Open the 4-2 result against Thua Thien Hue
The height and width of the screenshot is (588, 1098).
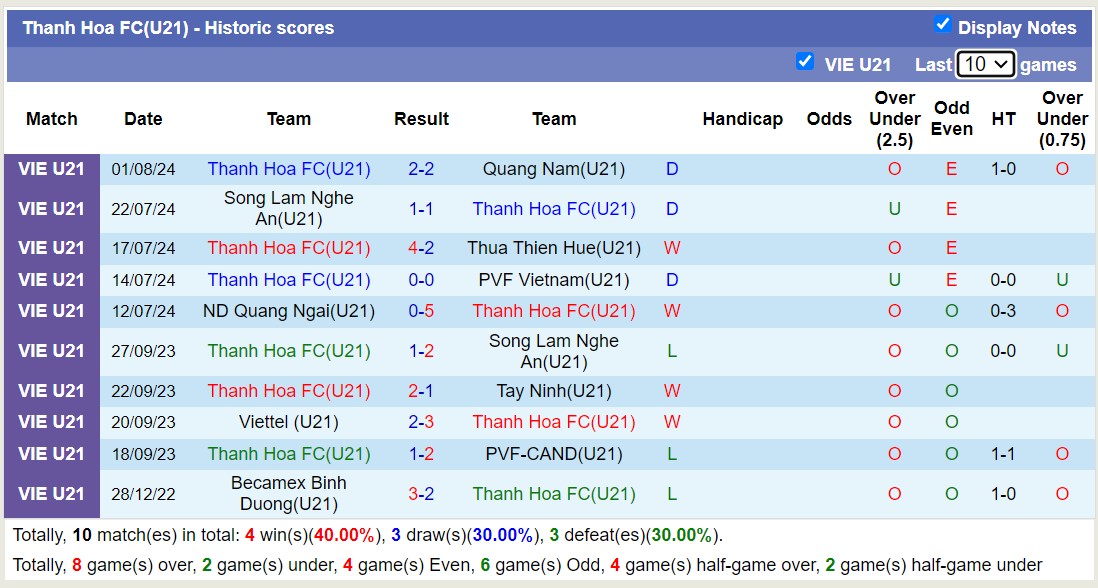click(421, 248)
